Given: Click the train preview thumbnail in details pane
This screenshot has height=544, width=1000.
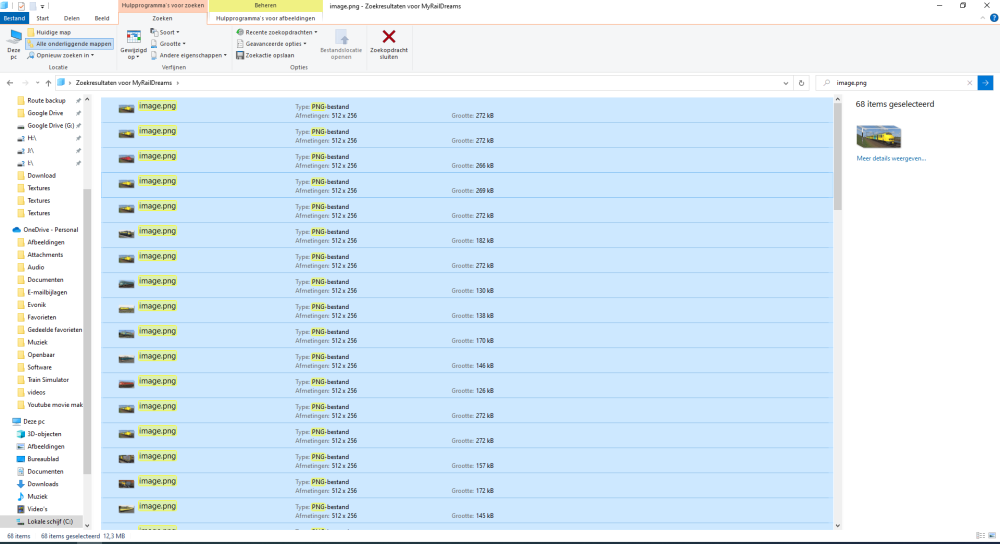Looking at the screenshot, I should pyautogui.click(x=878, y=136).
